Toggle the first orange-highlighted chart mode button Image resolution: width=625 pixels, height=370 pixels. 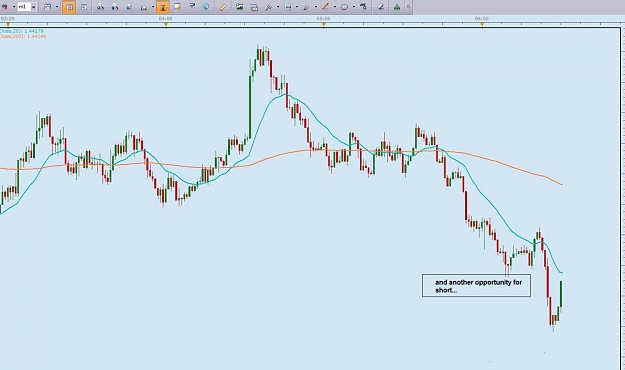pyautogui.click(x=69, y=7)
